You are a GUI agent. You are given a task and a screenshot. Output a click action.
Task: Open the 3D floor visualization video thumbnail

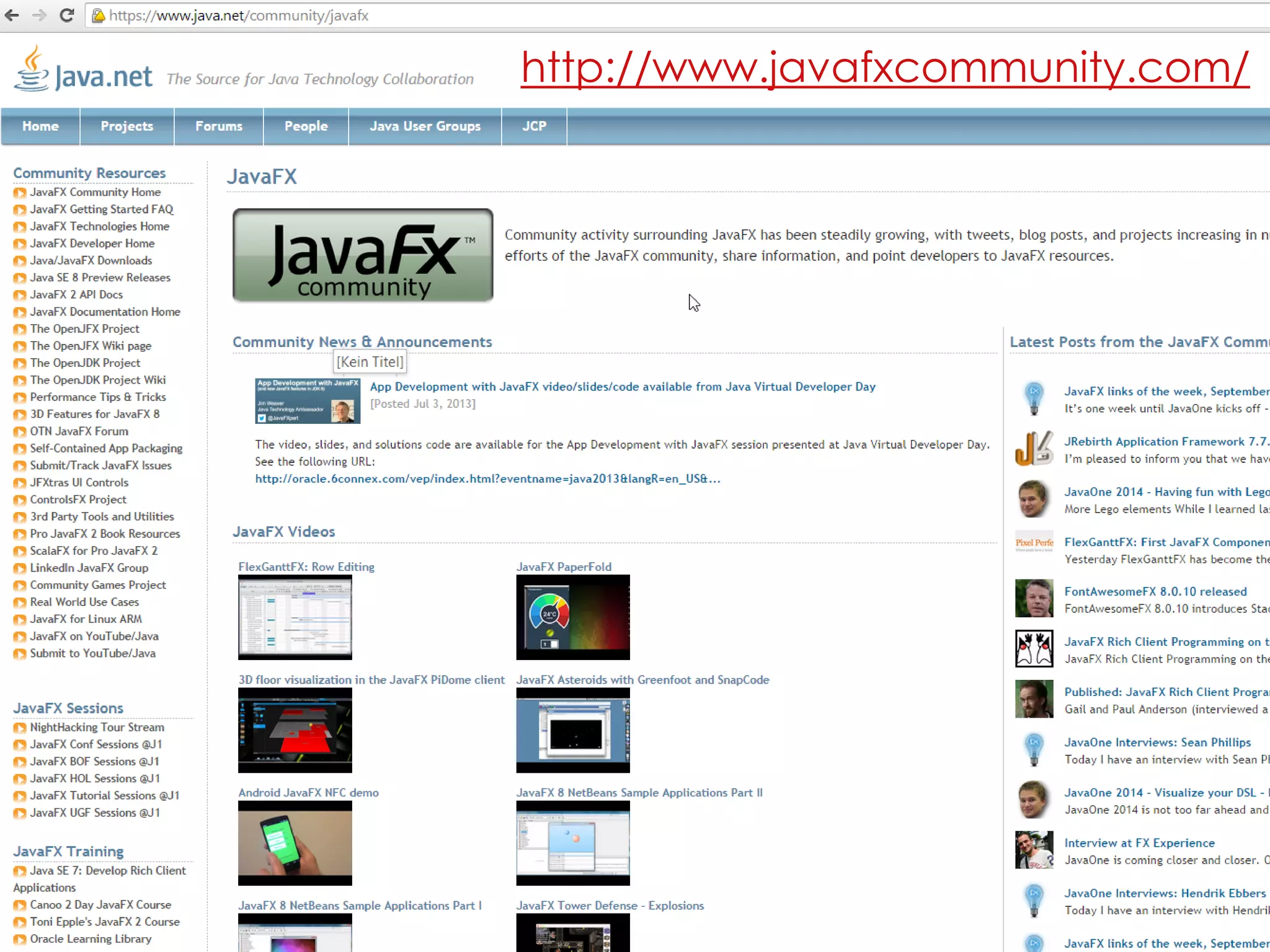pyautogui.click(x=295, y=730)
